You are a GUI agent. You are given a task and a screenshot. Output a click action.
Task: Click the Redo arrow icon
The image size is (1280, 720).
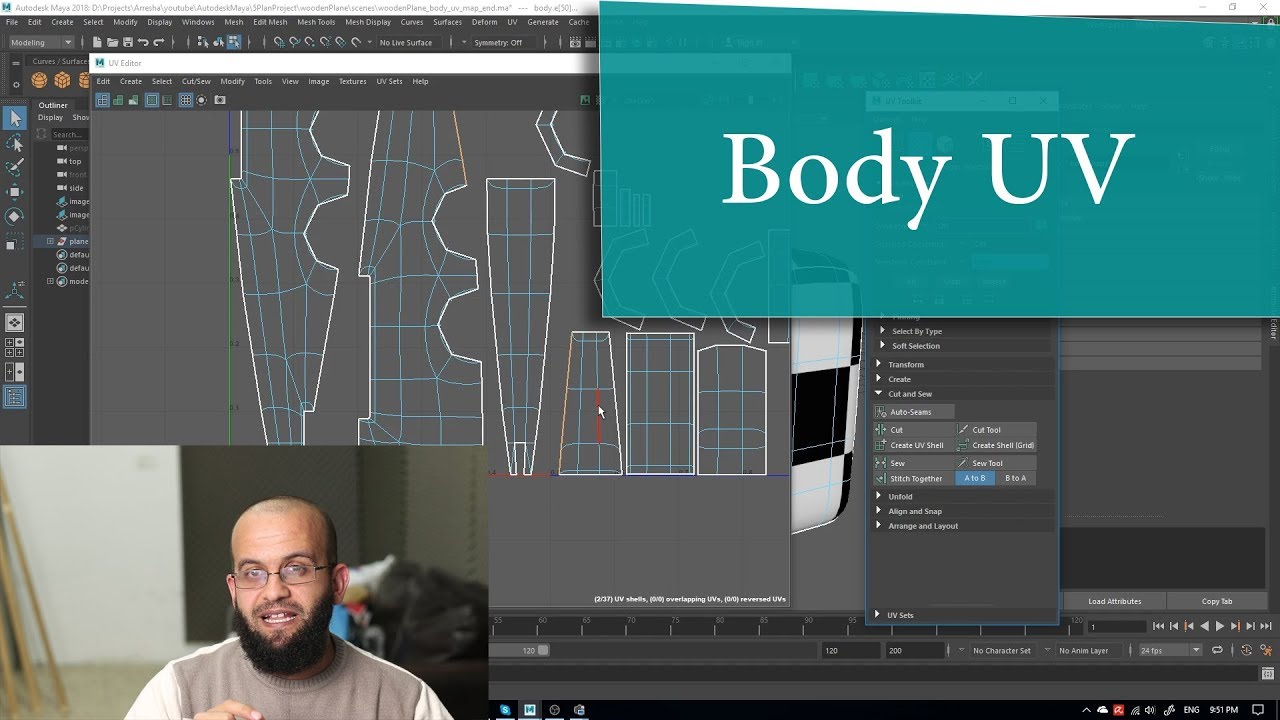(x=158, y=42)
